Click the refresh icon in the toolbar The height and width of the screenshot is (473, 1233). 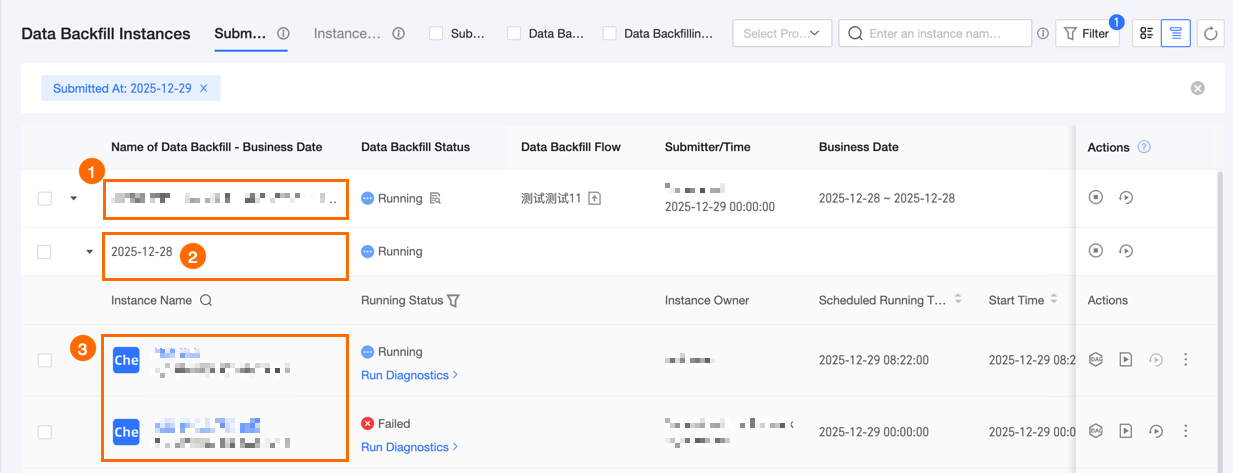pos(1211,33)
